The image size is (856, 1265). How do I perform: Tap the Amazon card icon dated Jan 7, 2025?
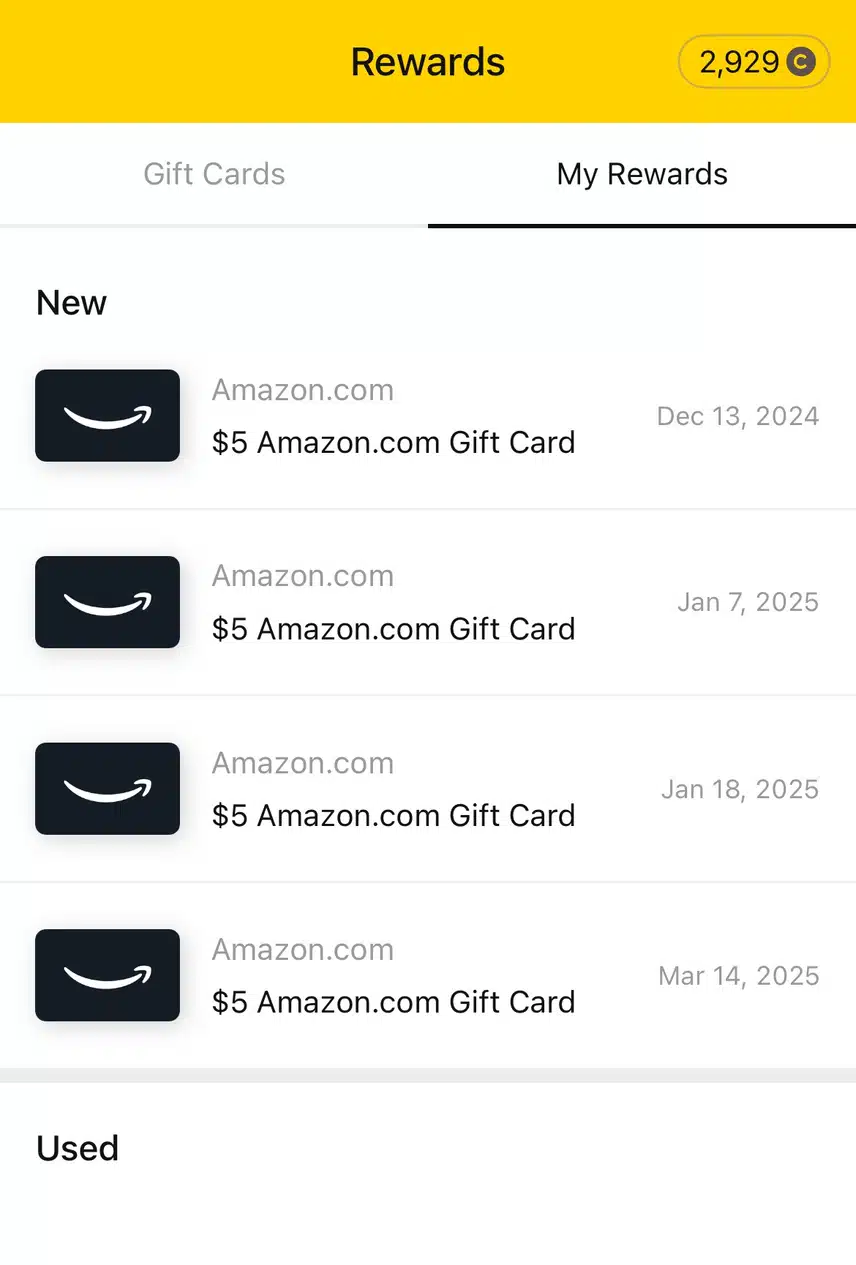pos(107,602)
